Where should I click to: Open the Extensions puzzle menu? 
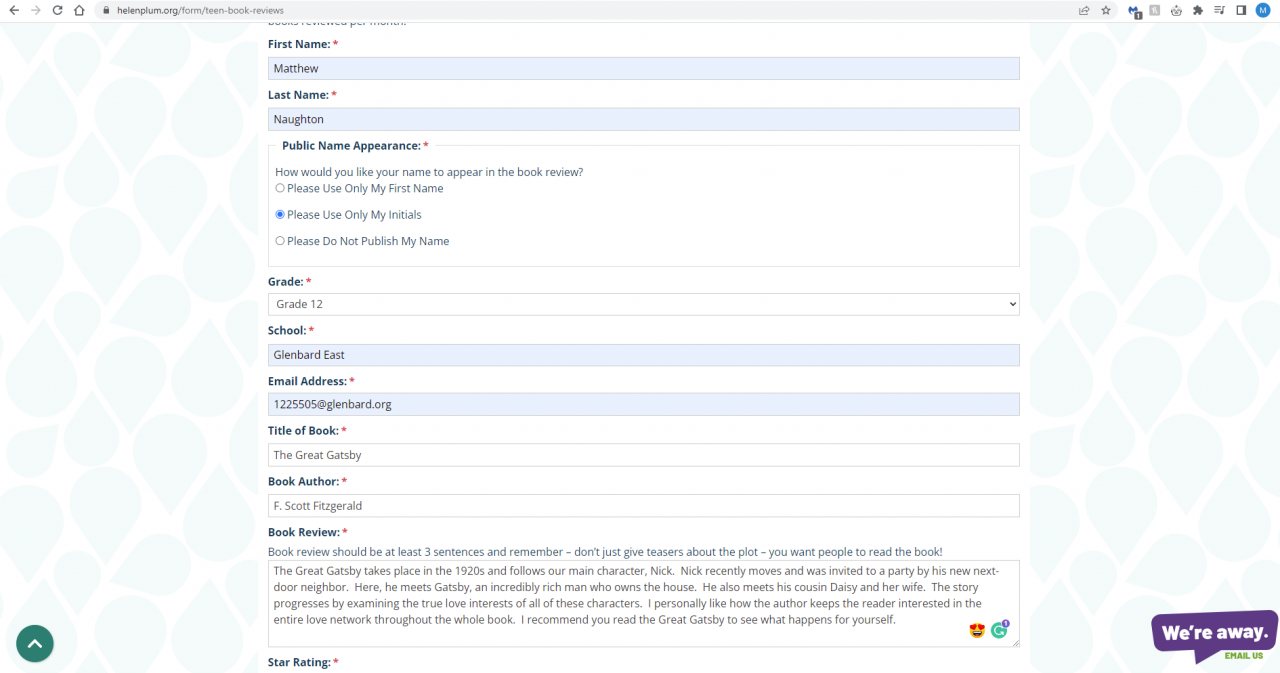tap(1198, 10)
